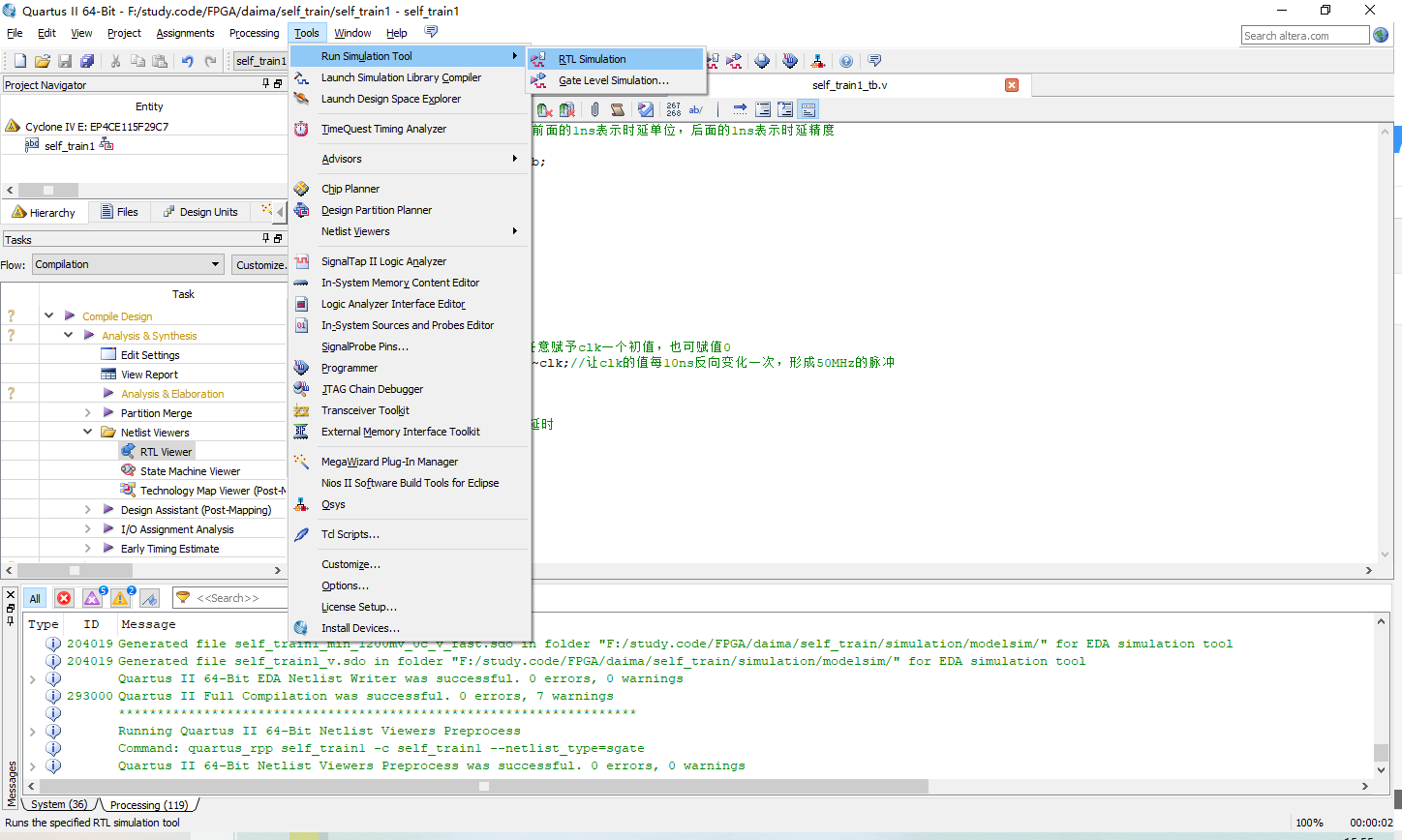Collapse the Compile Design task
The image size is (1402, 840).
tap(48, 315)
